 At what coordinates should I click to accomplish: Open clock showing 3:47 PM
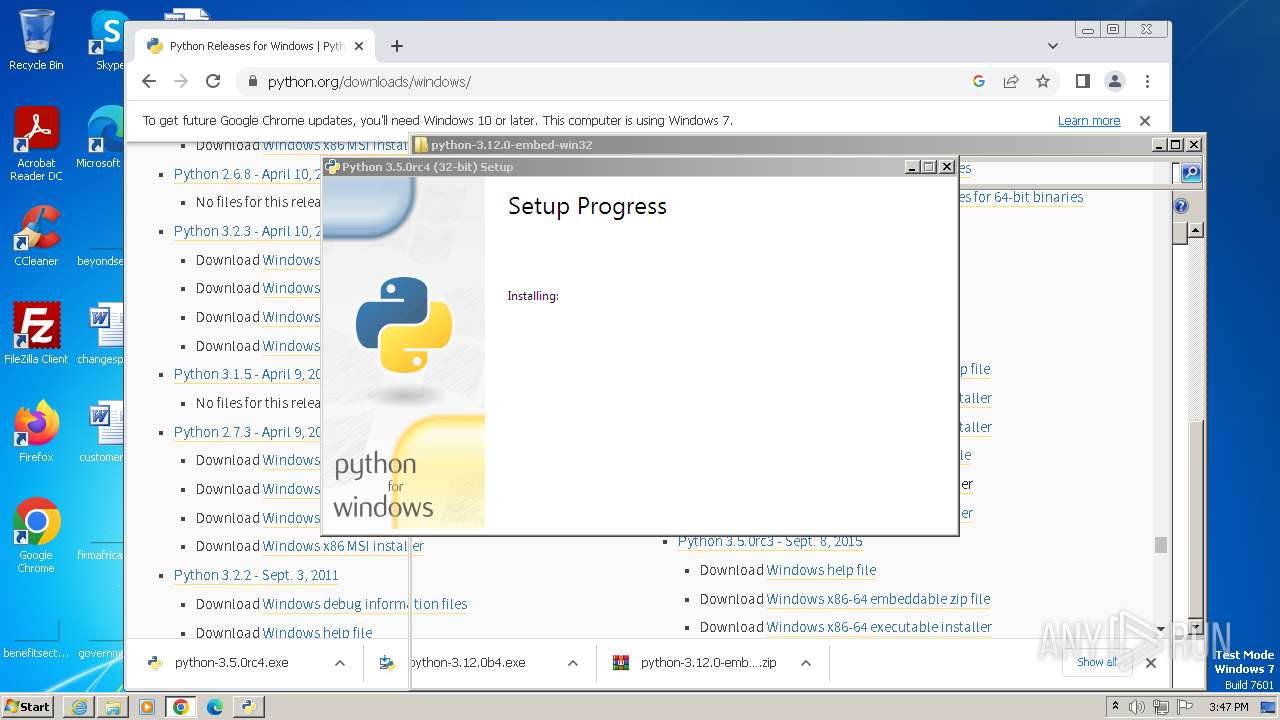pos(1229,707)
